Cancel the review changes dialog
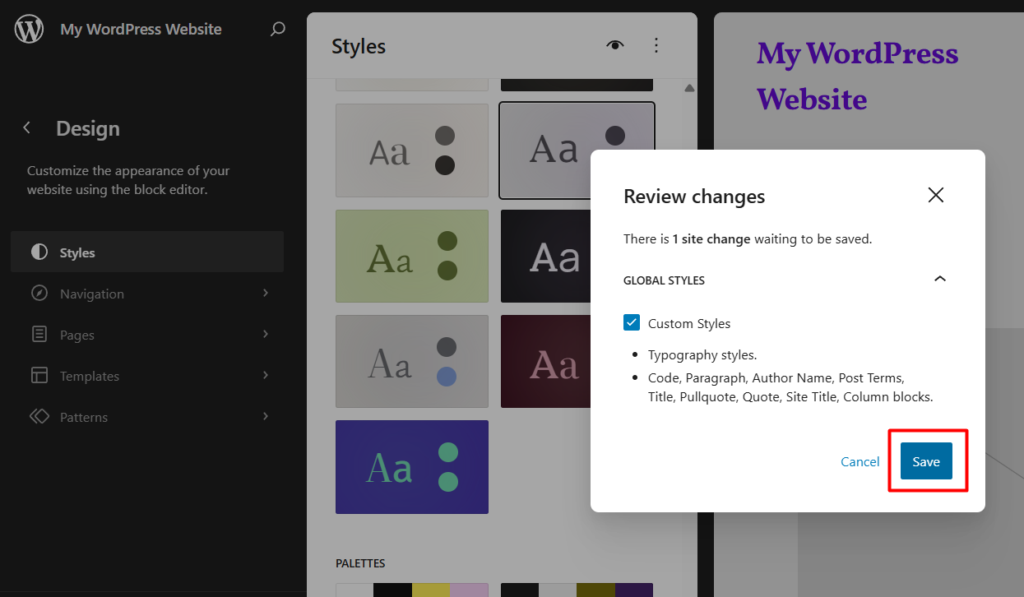The width and height of the screenshot is (1024, 597). pos(859,461)
